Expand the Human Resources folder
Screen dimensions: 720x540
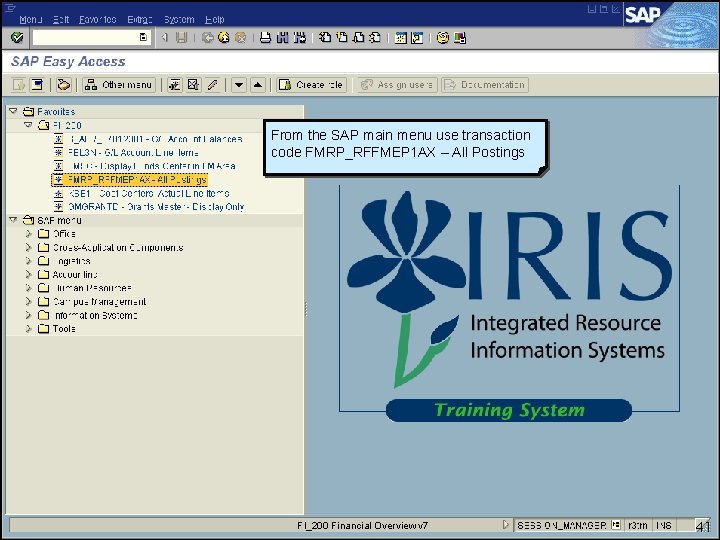click(28, 288)
